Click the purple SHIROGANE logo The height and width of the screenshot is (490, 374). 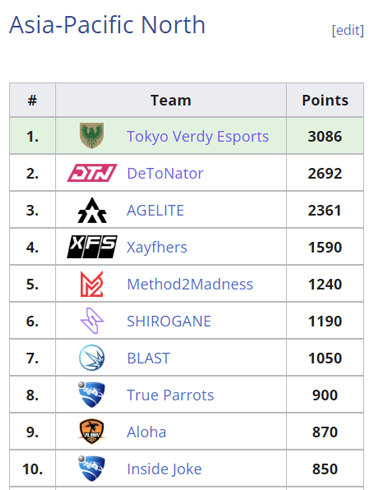[x=92, y=321]
